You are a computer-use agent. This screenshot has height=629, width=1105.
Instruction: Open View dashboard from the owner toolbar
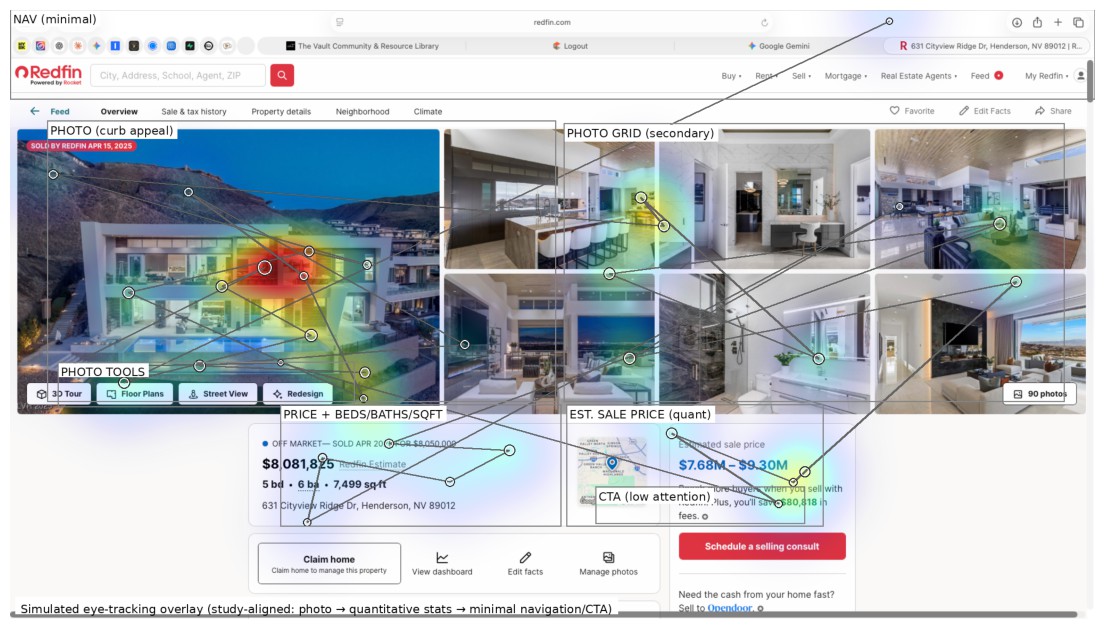441,564
